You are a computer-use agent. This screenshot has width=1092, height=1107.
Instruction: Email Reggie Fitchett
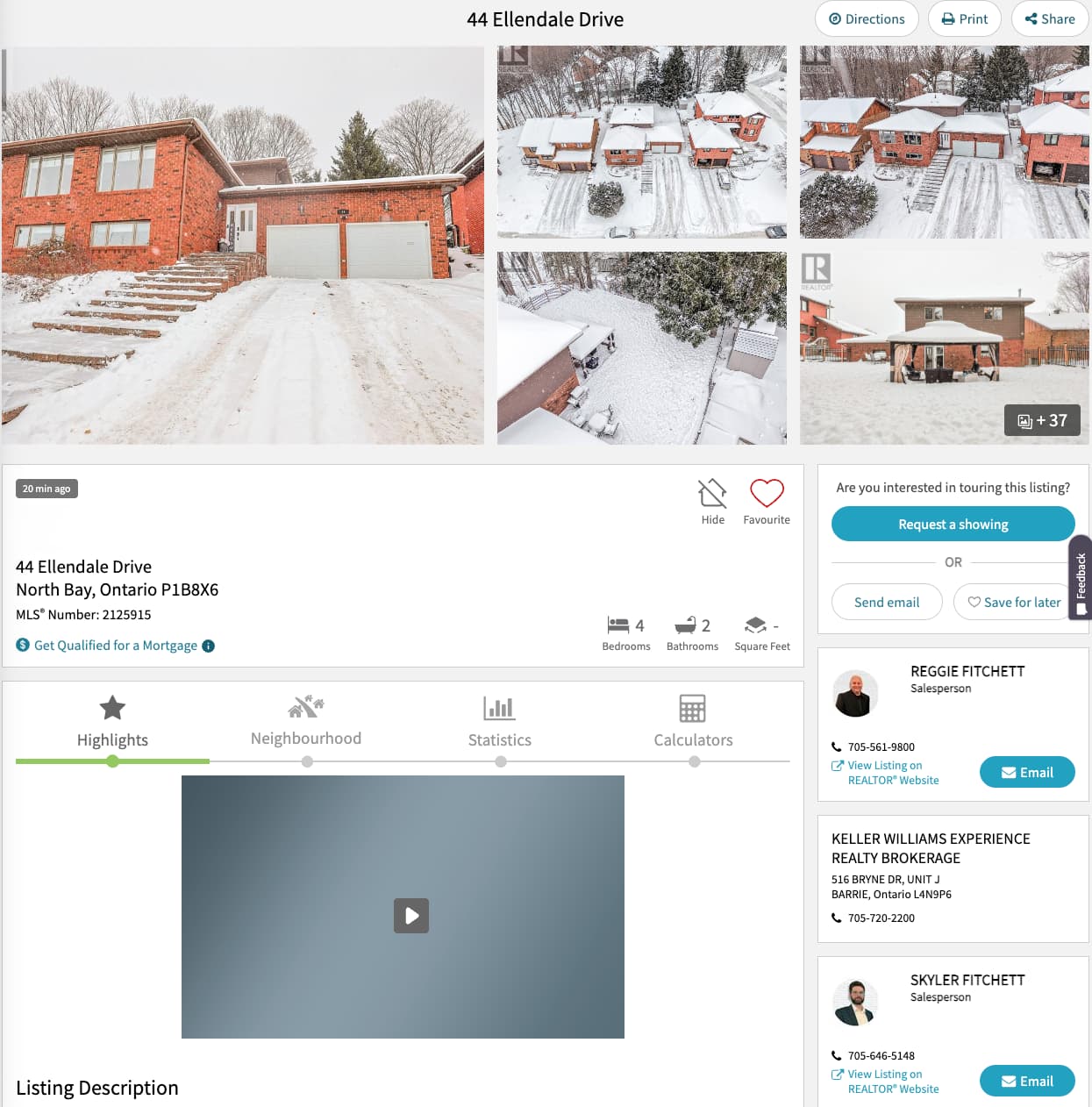(1027, 772)
